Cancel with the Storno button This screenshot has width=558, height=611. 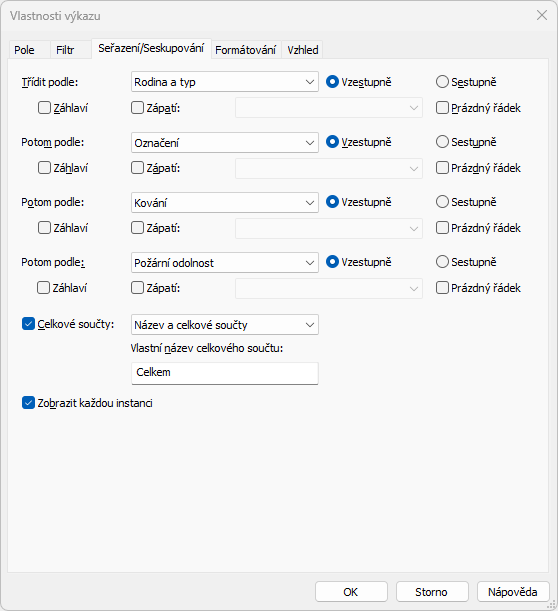point(432,592)
